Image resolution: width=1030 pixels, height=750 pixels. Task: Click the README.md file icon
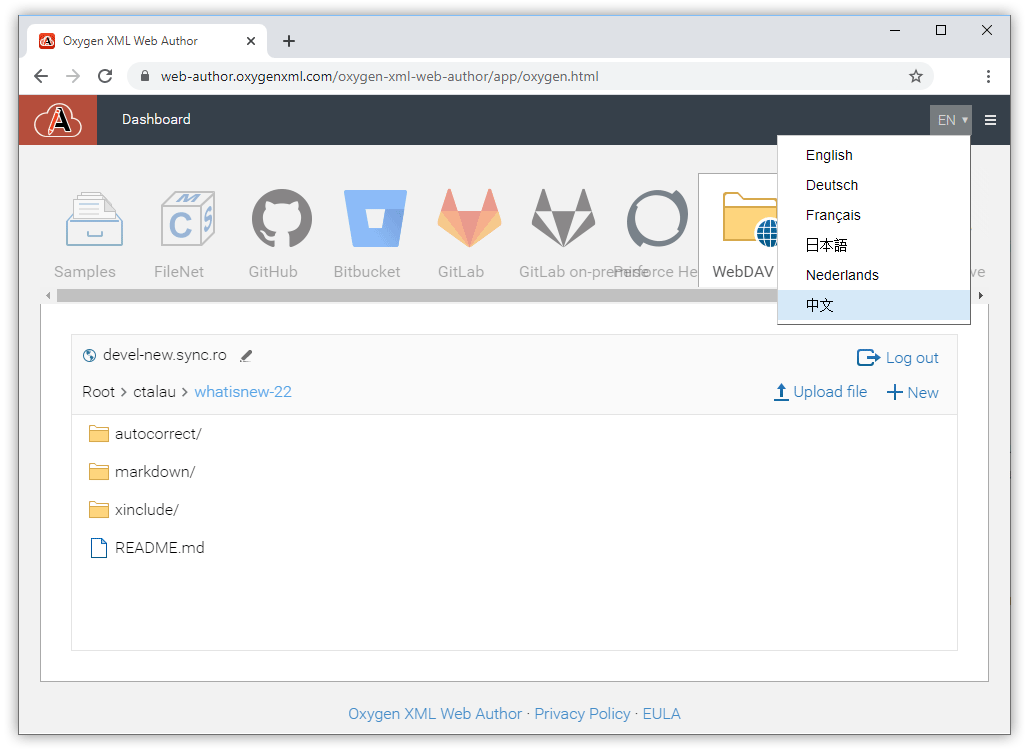point(99,548)
